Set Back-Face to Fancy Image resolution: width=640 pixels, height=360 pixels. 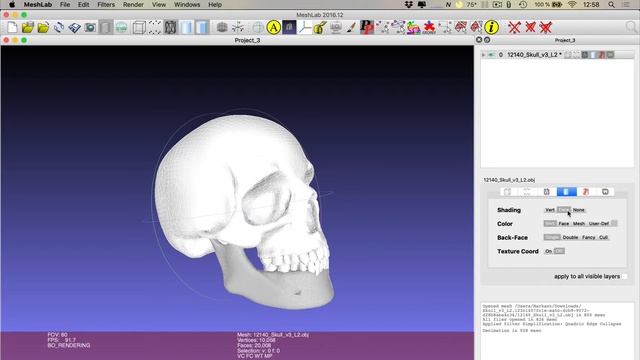click(x=589, y=238)
